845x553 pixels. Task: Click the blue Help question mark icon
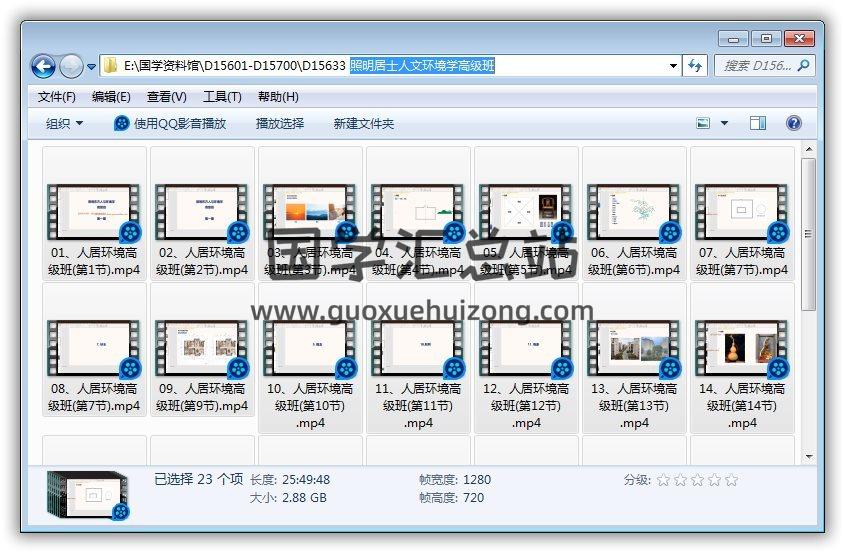[793, 123]
